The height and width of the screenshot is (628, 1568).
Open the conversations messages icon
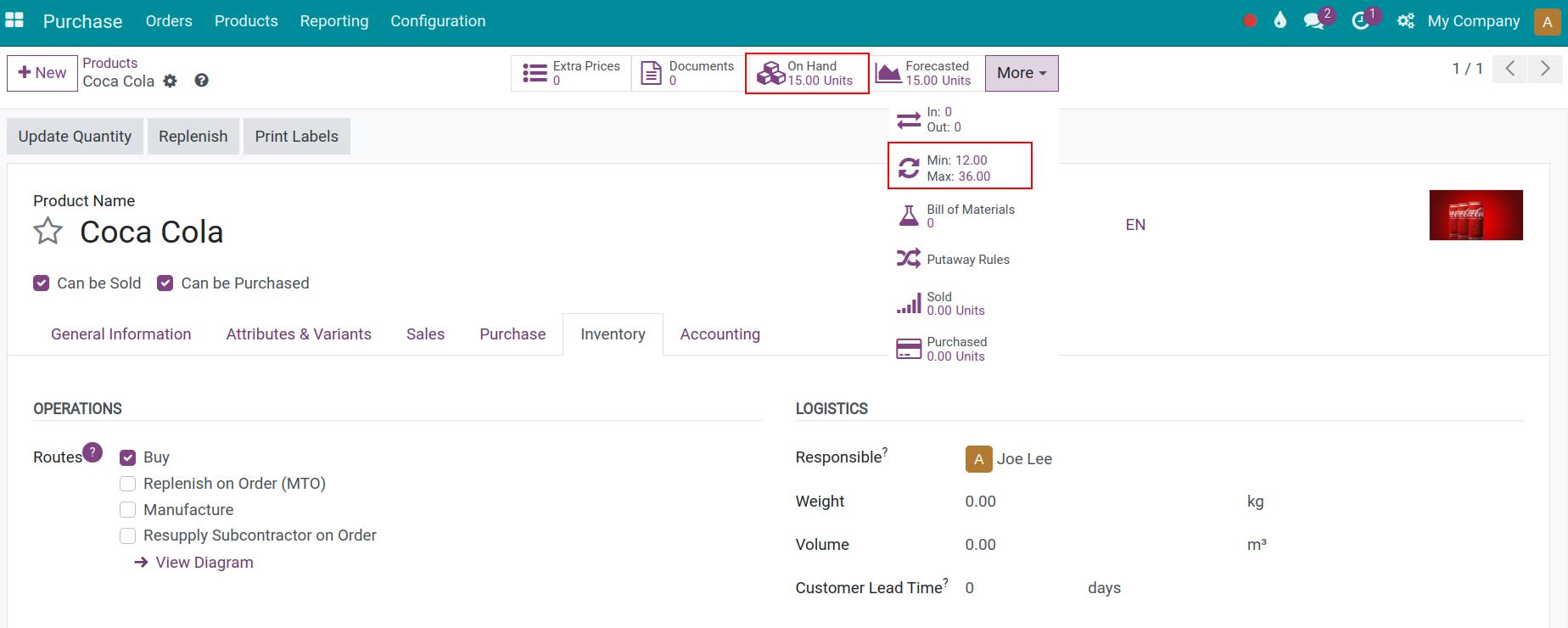pos(1314,21)
